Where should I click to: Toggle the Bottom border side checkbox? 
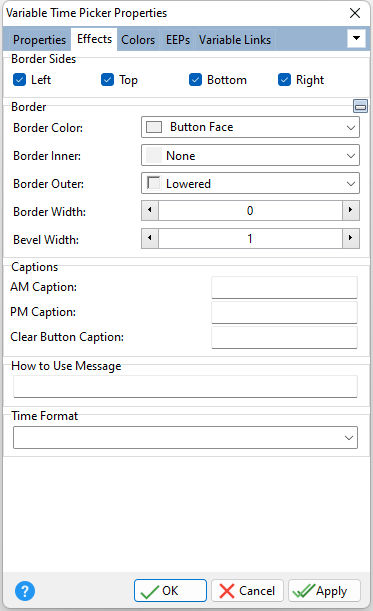tap(195, 79)
